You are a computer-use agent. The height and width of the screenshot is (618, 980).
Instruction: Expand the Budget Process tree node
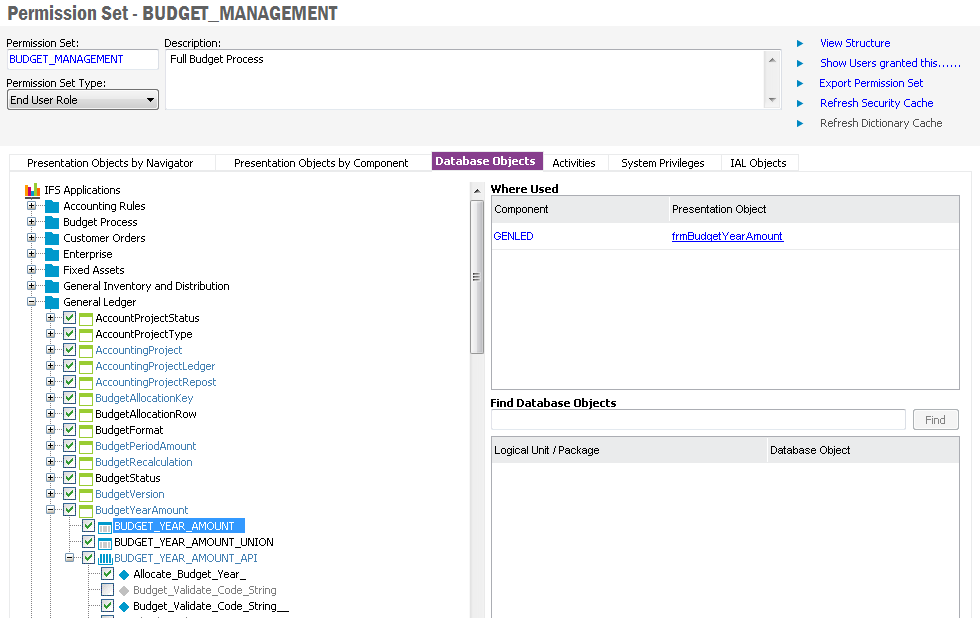tap(31, 222)
